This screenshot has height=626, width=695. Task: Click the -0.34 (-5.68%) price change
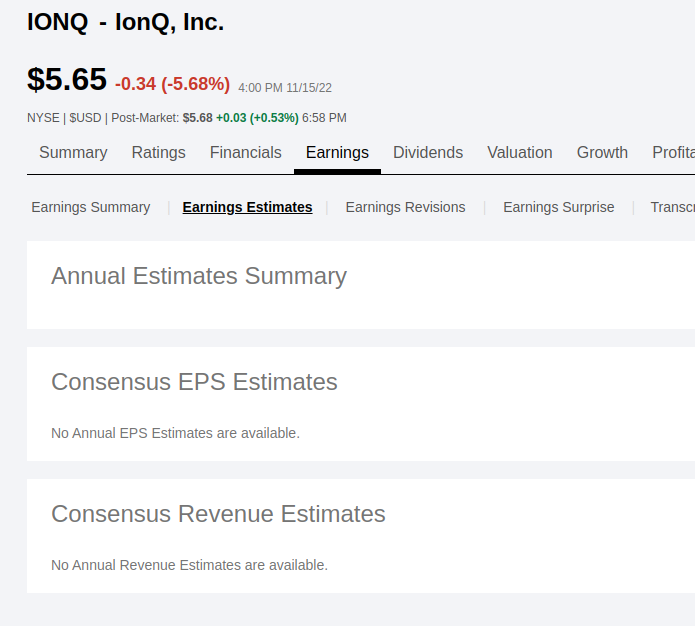[x=172, y=84]
